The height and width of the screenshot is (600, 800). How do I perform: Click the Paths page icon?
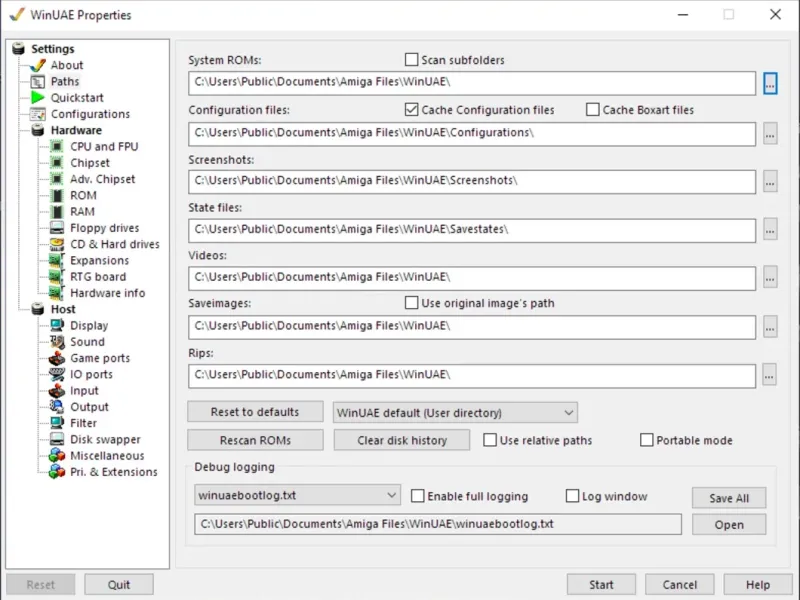[37, 82]
